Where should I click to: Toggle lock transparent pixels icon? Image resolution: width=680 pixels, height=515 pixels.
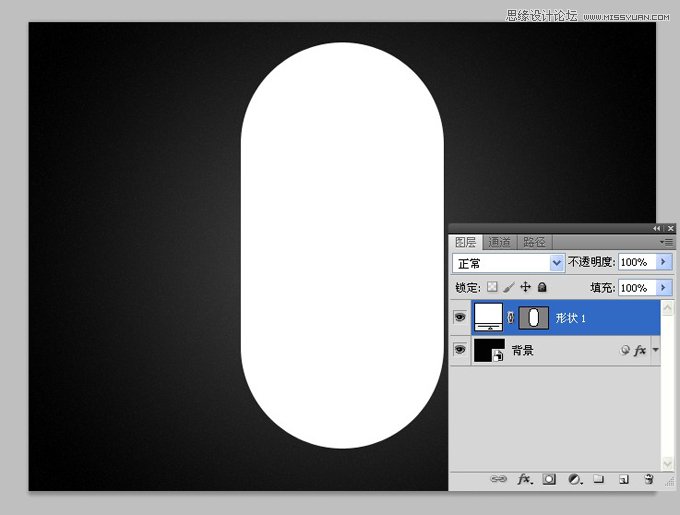pyautogui.click(x=492, y=287)
